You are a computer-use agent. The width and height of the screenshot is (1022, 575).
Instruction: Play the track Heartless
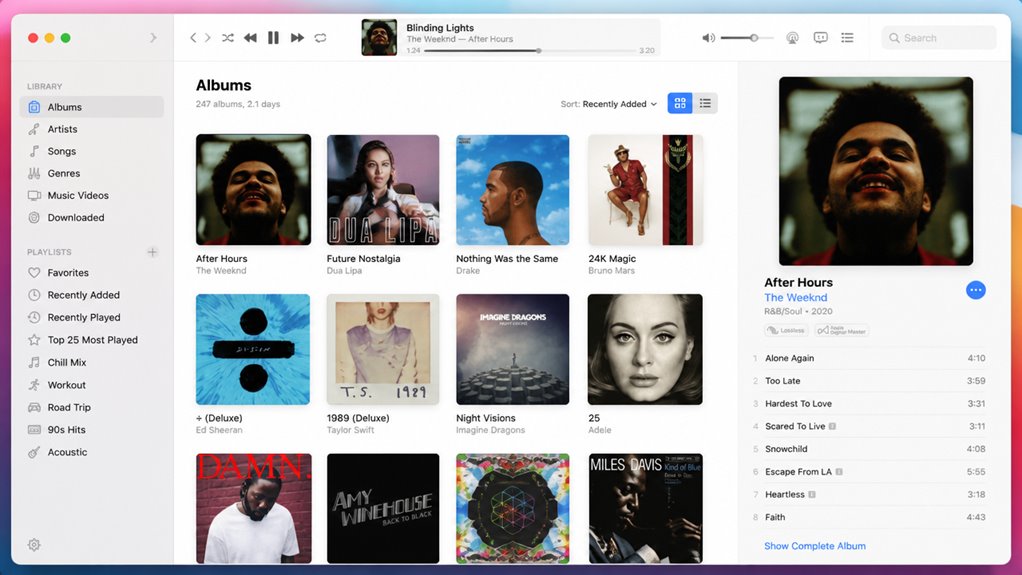click(869, 494)
